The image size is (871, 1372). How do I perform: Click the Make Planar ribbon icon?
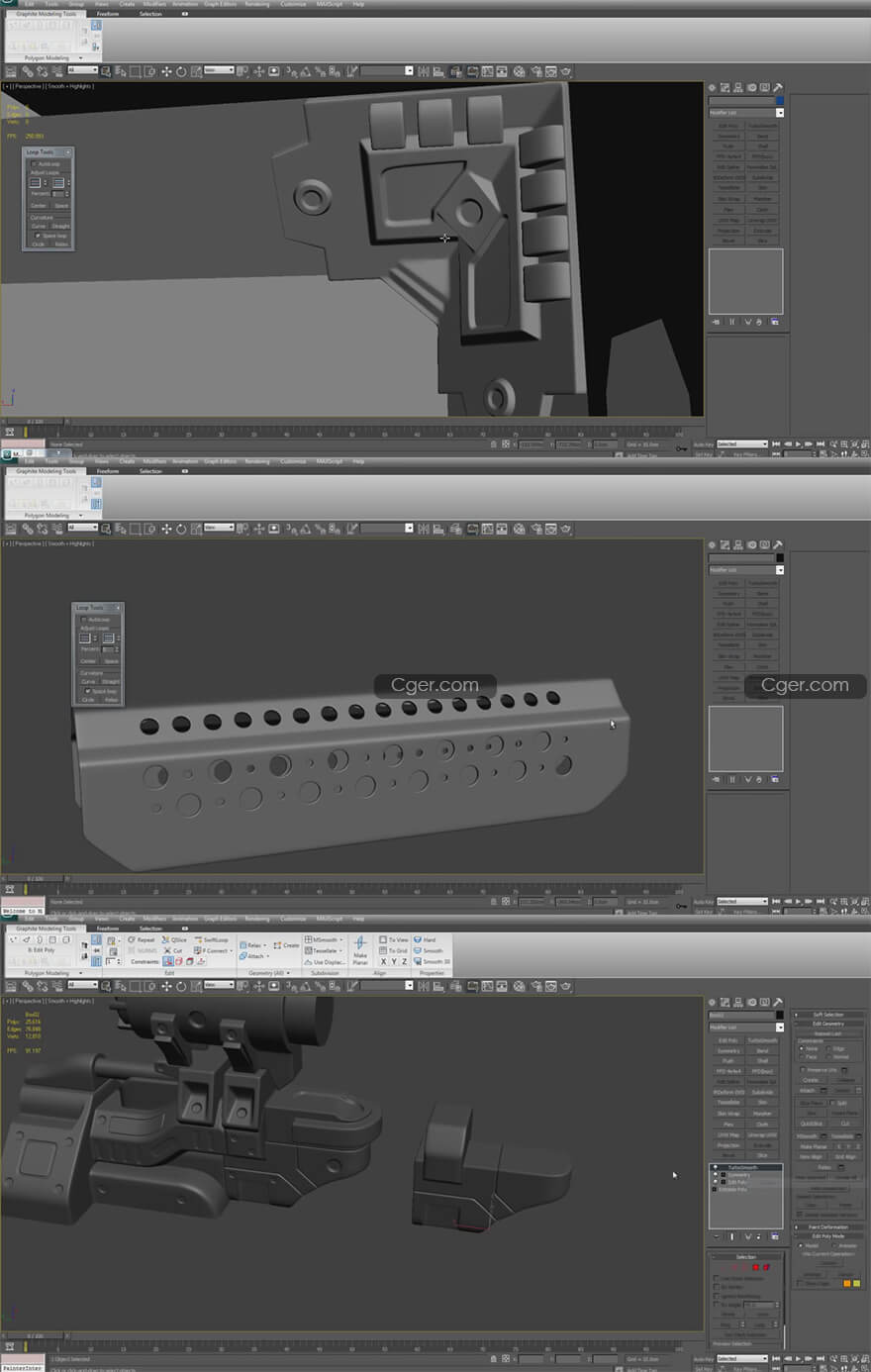coord(360,950)
